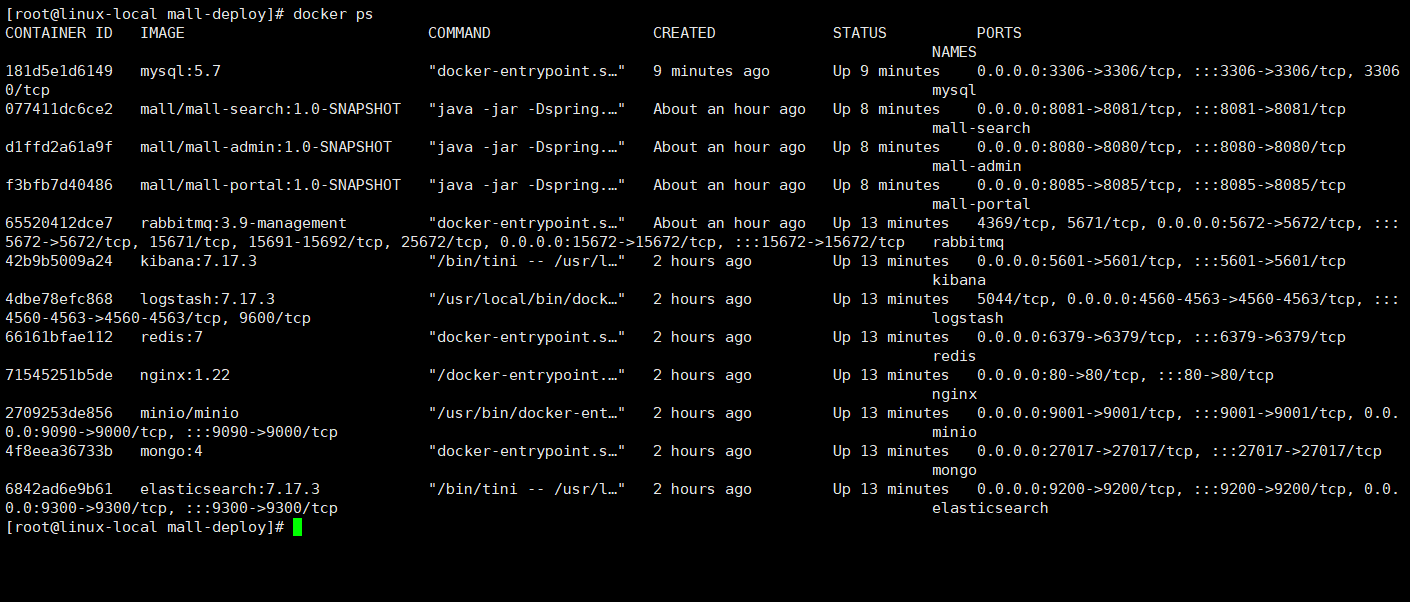Select container ID 077411dc6ce2
This screenshot has height=602, width=1410.
[x=59, y=109]
